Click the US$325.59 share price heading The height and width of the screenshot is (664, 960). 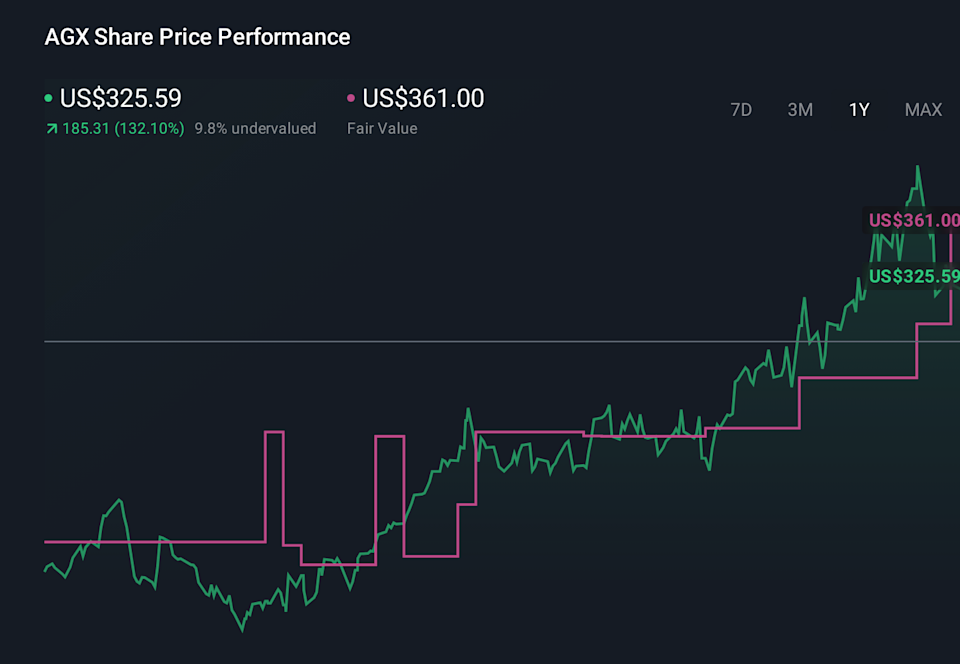coord(121,99)
